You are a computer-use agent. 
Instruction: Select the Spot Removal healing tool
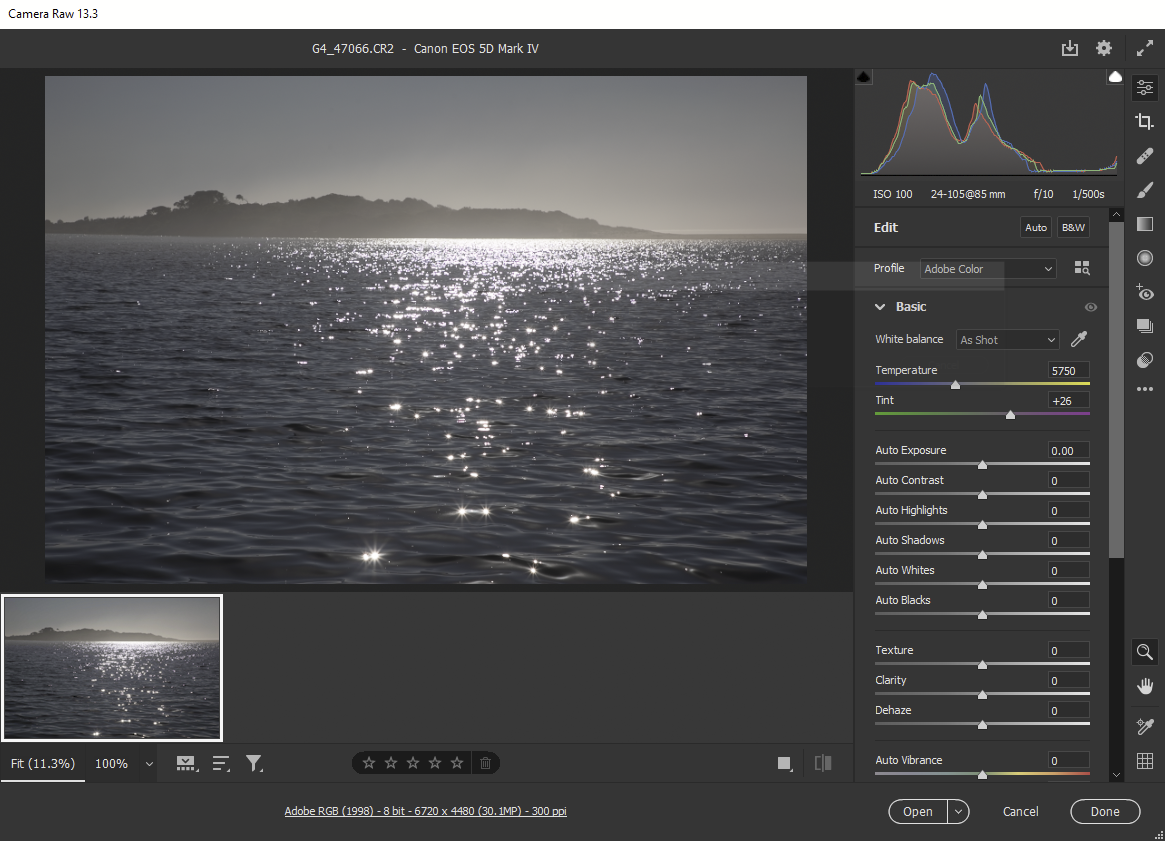pos(1145,156)
